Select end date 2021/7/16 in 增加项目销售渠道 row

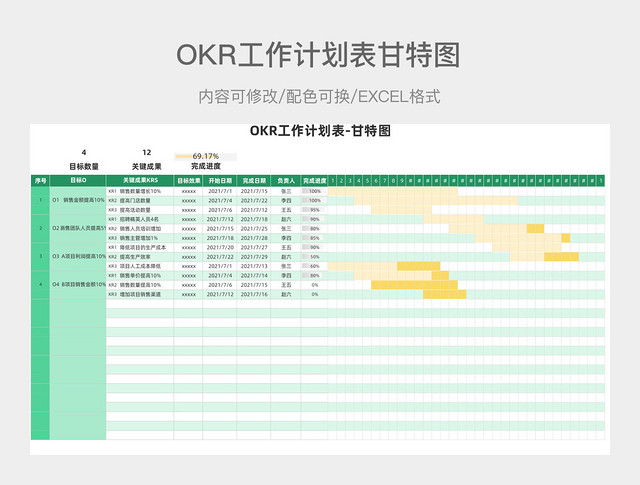click(254, 294)
